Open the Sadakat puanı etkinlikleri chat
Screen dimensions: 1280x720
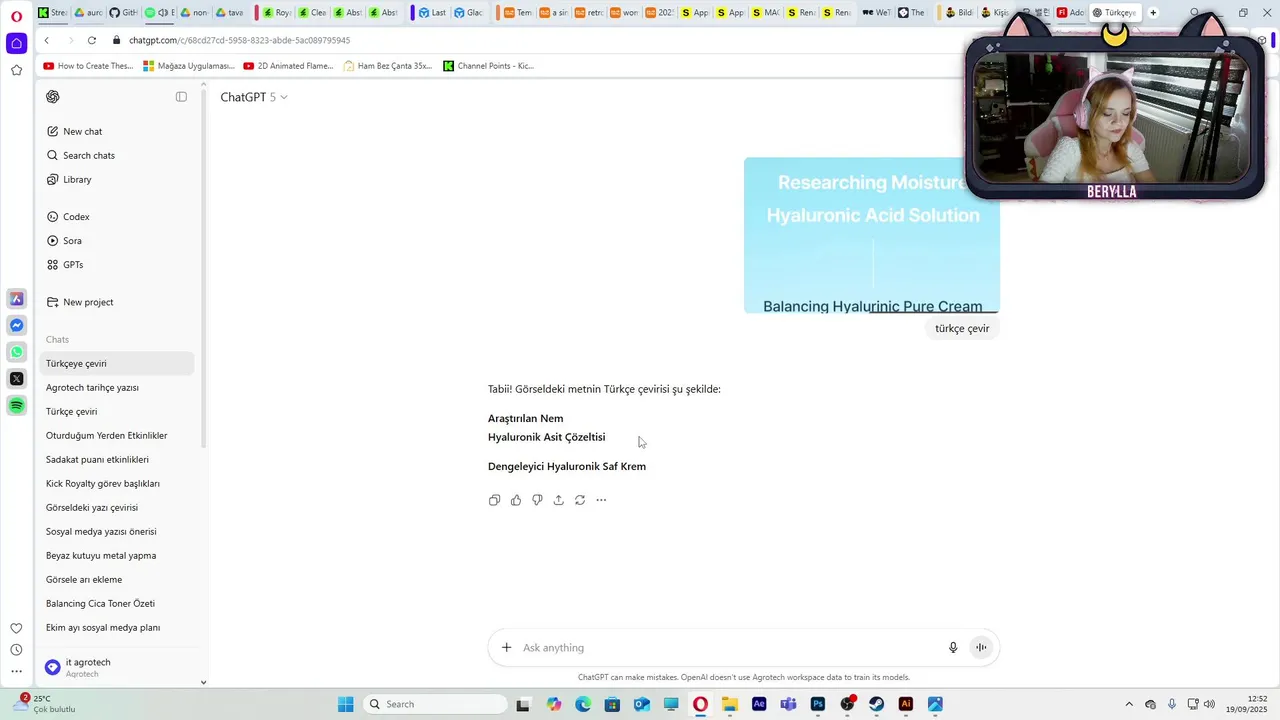point(117,460)
